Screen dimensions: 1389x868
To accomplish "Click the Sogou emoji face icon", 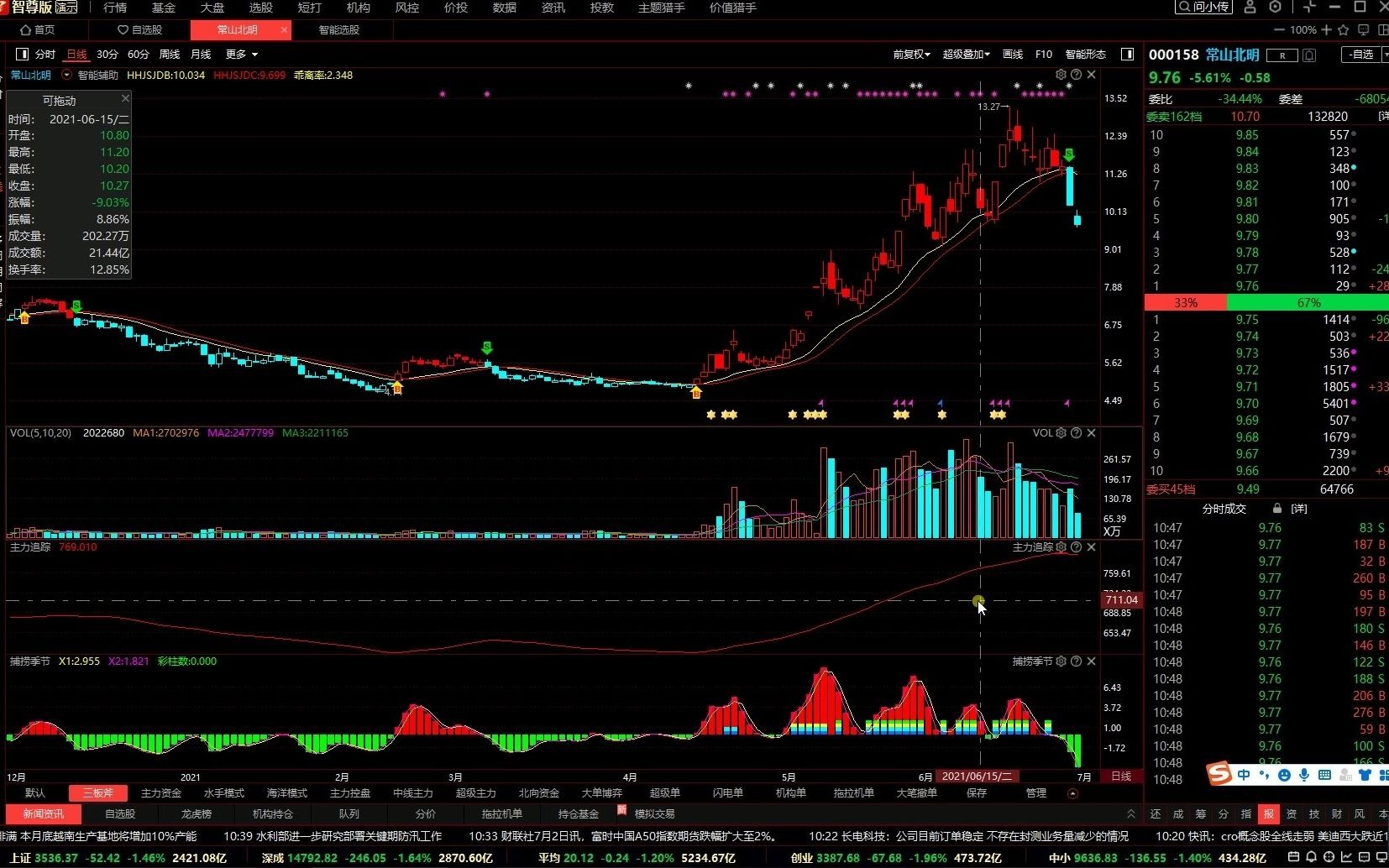I will click(1284, 775).
